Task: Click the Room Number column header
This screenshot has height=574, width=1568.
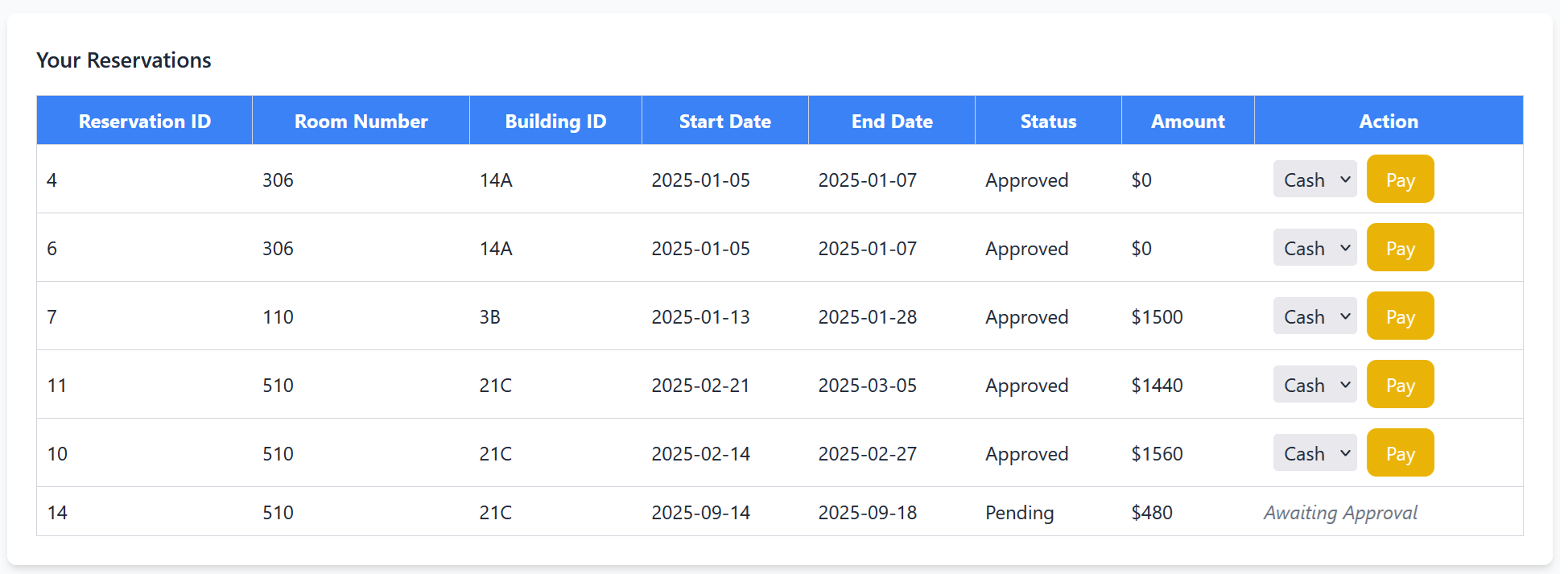Action: tap(361, 122)
